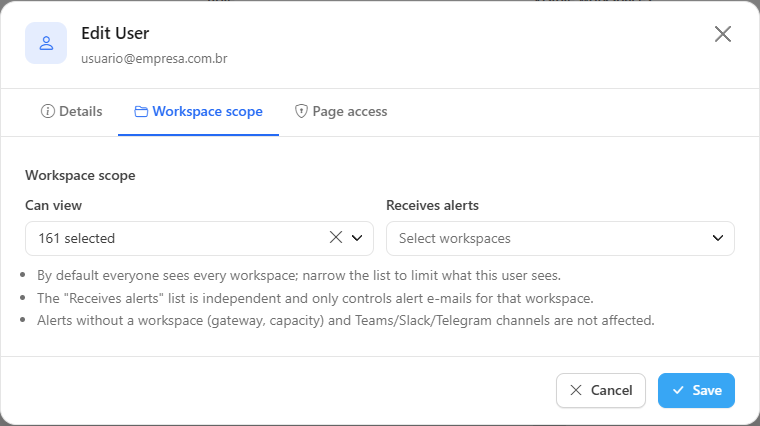Image resolution: width=760 pixels, height=426 pixels.
Task: Click the 161 selected text
Action: (77, 238)
